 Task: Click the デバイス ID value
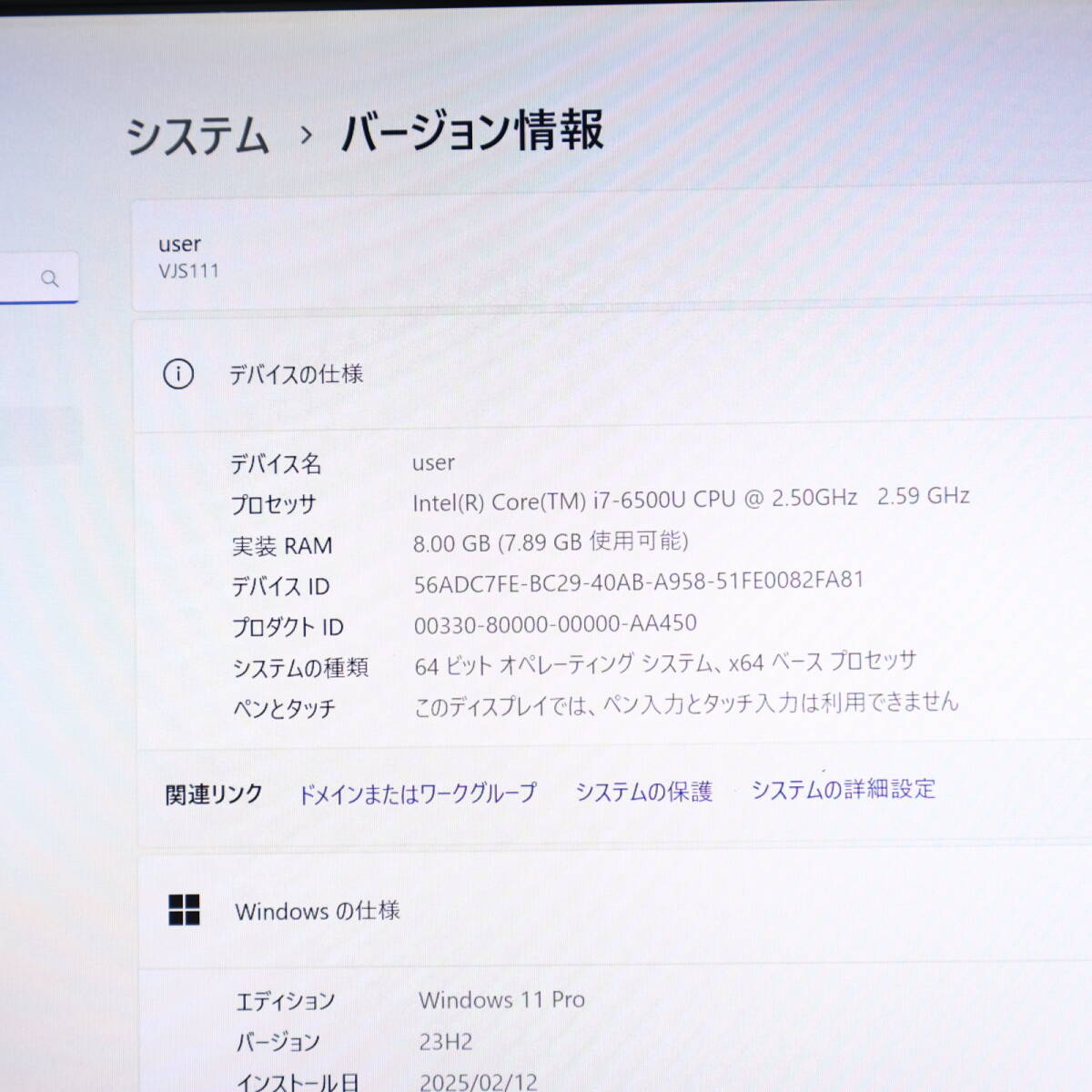[x=638, y=582]
